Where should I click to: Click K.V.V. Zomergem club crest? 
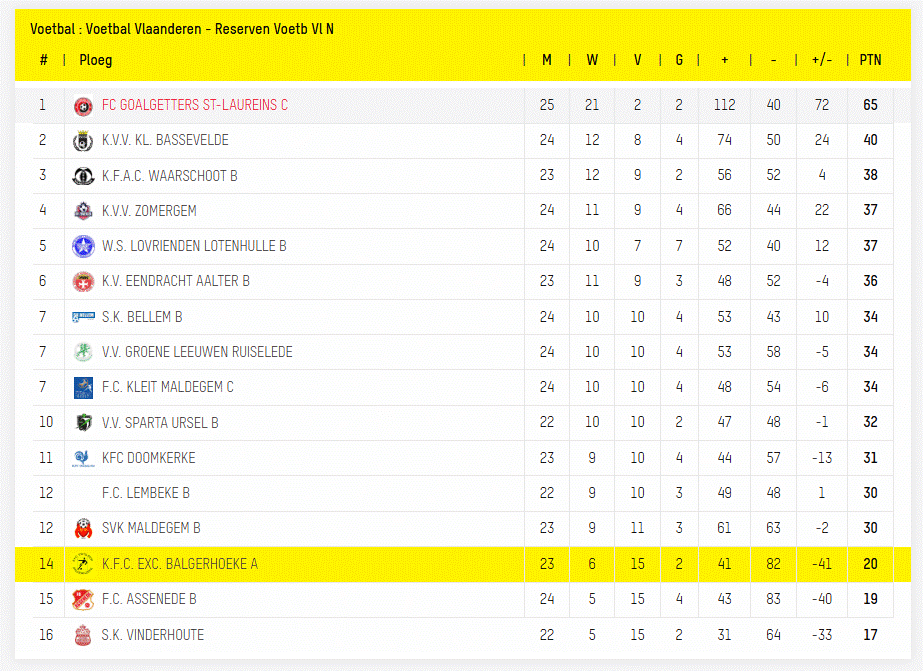pos(83,211)
